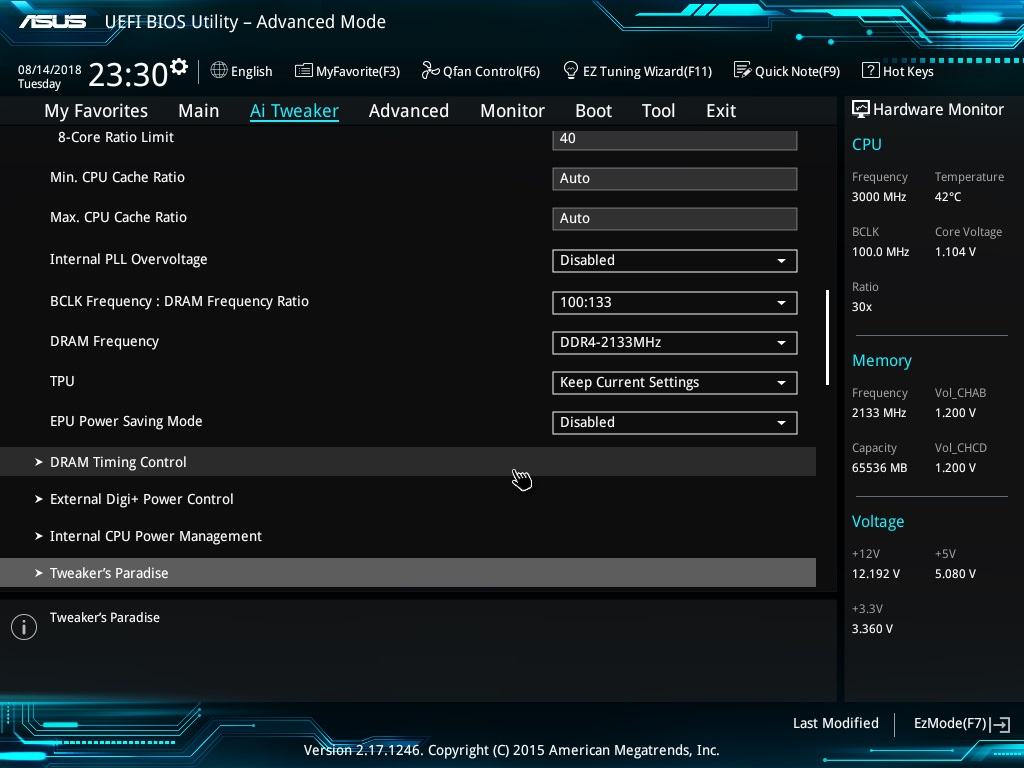This screenshot has width=1024, height=768.
Task: Click the BCLK Frequency : DRAM Frequency Ratio label
Action: pyautogui.click(x=180, y=302)
